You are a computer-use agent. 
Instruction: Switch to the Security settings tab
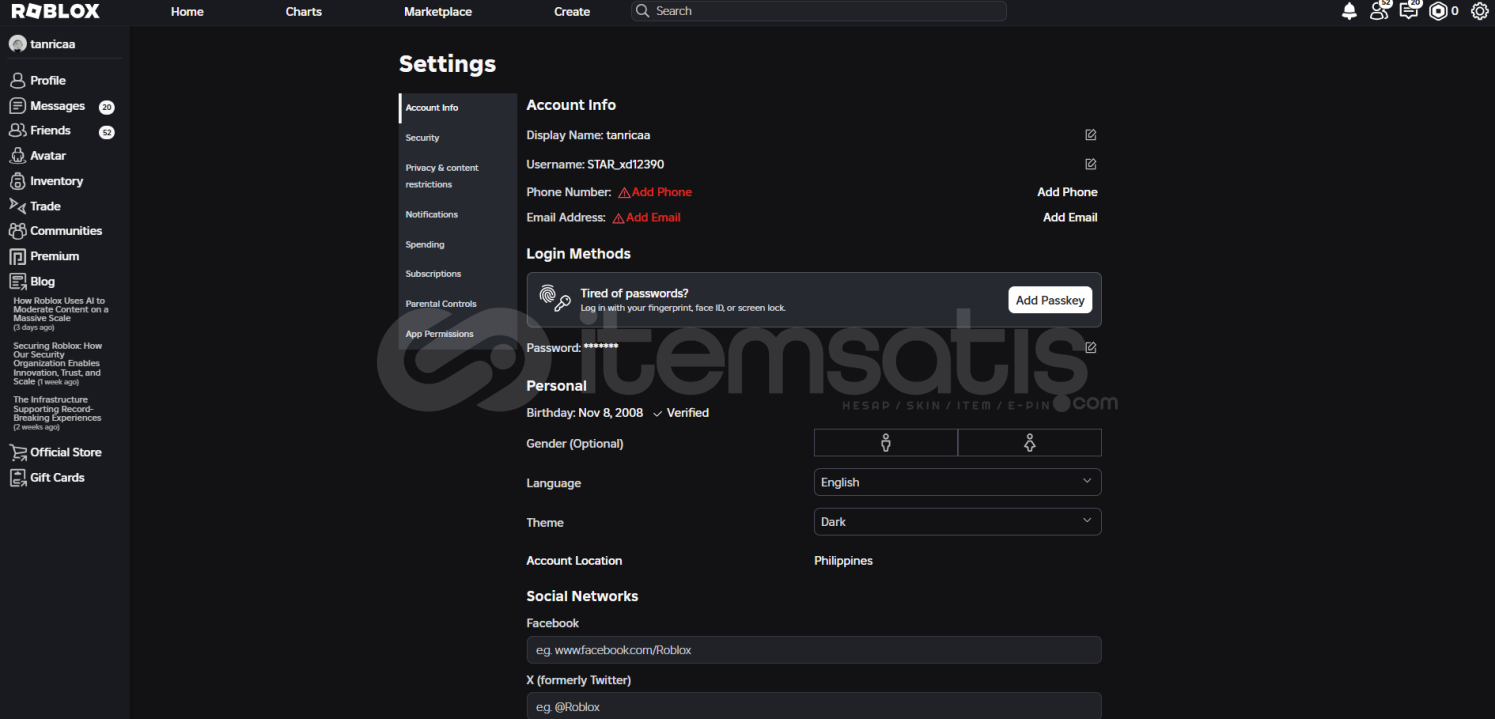(x=458, y=138)
